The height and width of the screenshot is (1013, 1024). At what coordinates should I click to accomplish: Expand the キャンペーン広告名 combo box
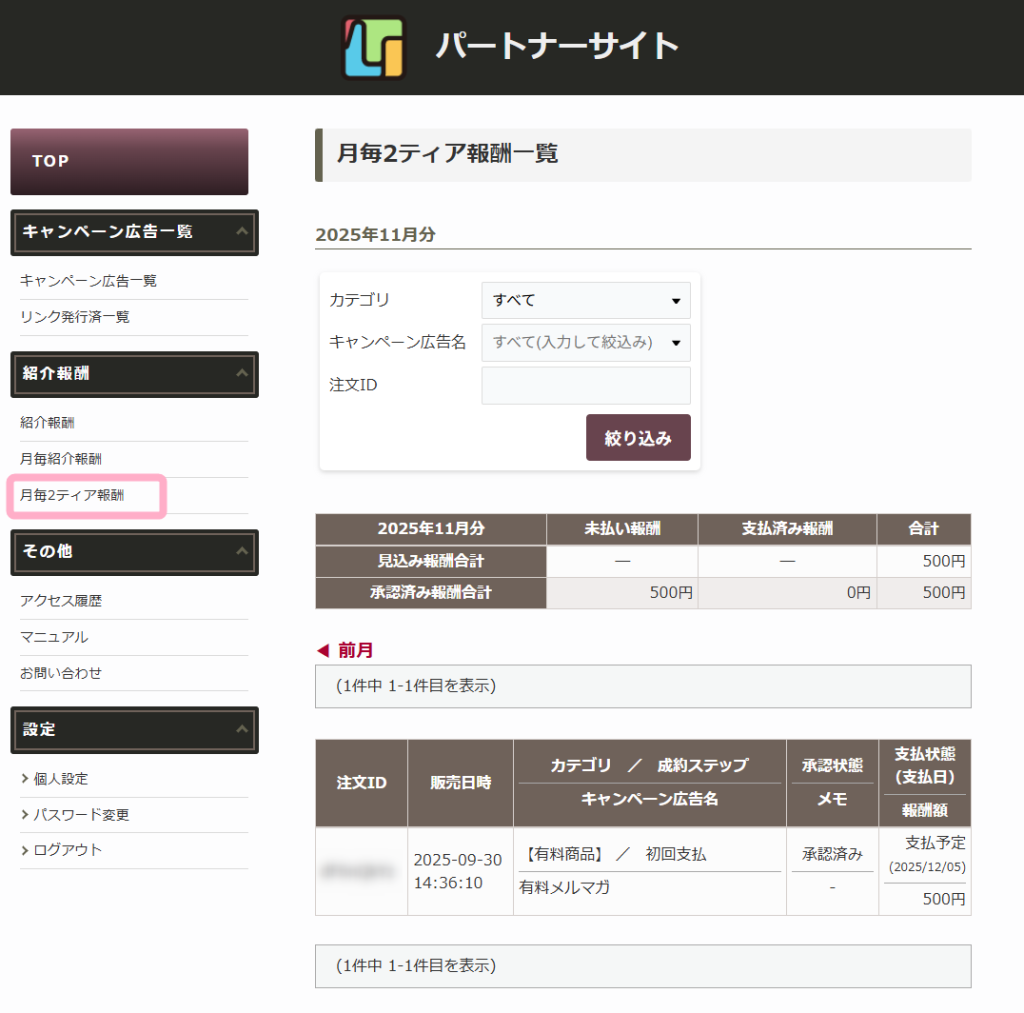pos(585,342)
